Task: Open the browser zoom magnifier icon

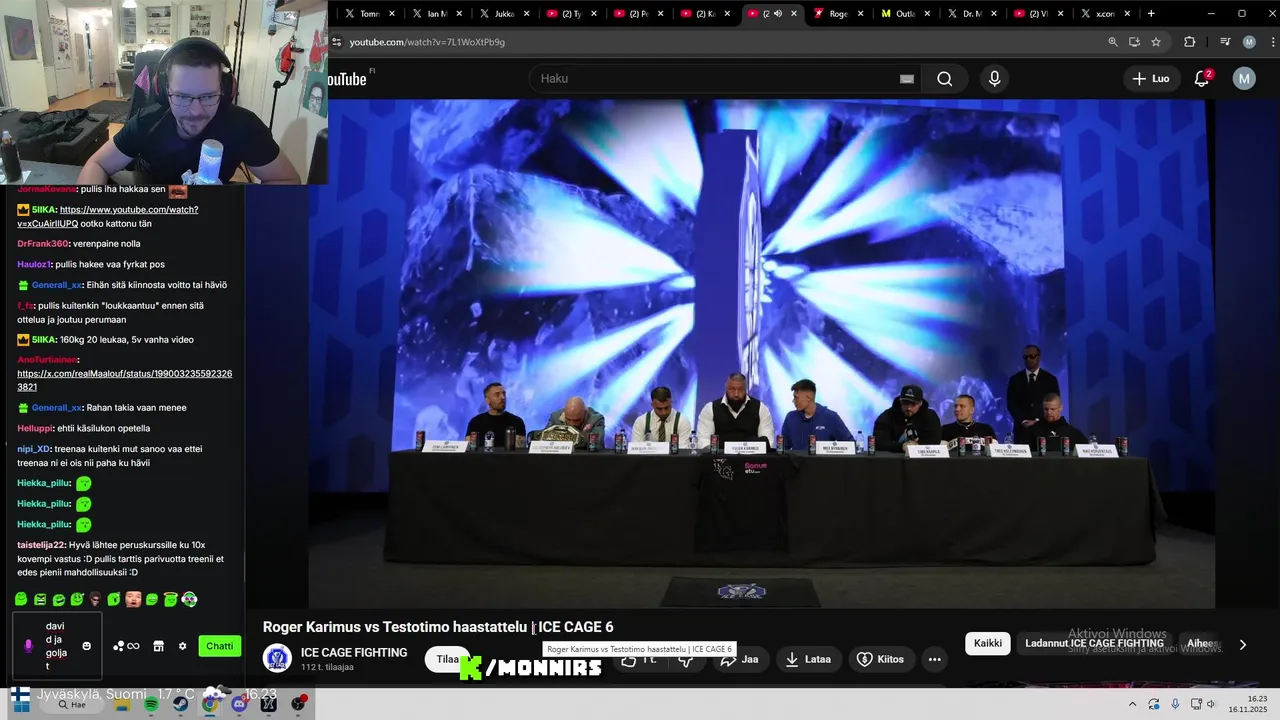Action: point(1113,42)
